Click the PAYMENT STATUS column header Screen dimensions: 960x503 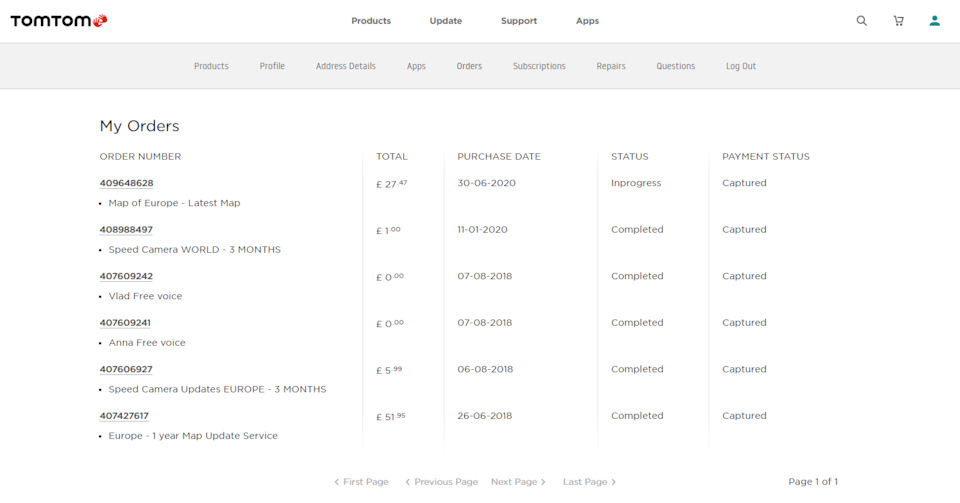765,156
